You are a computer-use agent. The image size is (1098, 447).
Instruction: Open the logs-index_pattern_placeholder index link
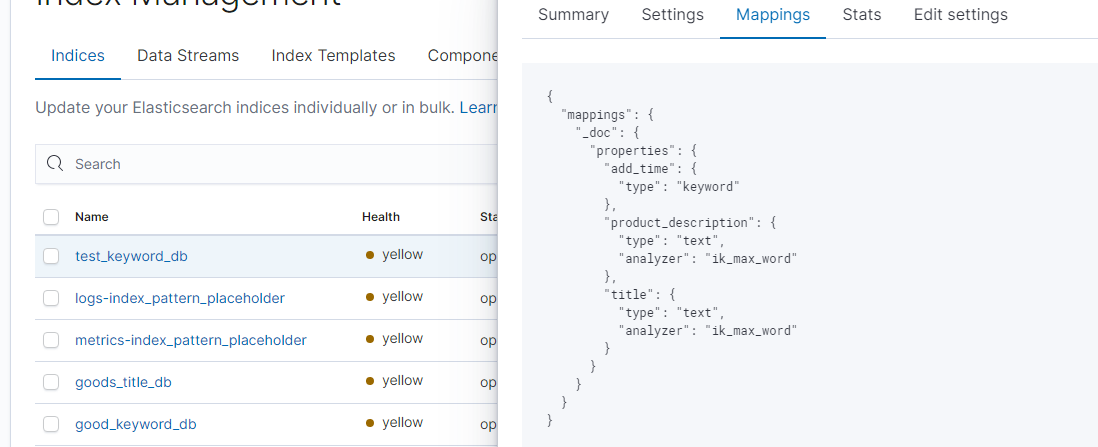pos(180,298)
